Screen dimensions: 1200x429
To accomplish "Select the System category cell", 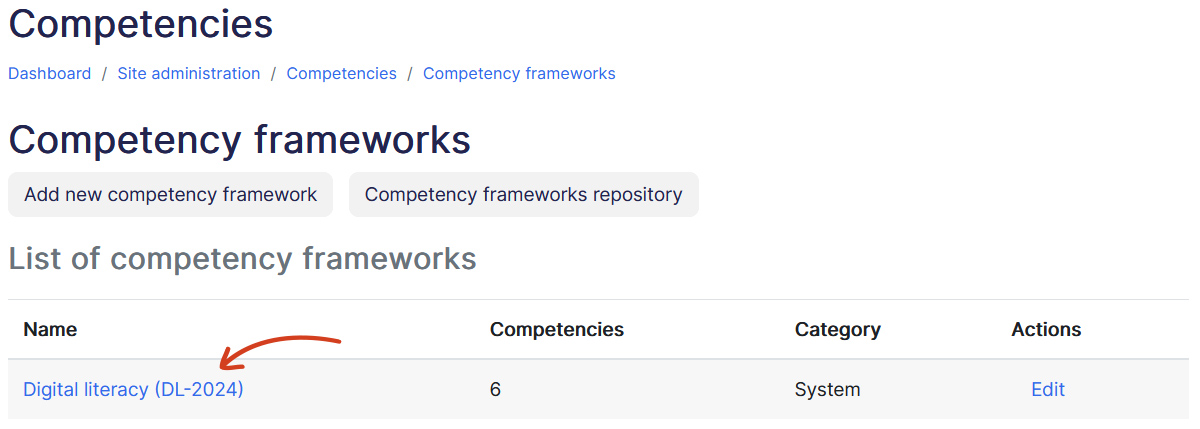I will point(827,389).
